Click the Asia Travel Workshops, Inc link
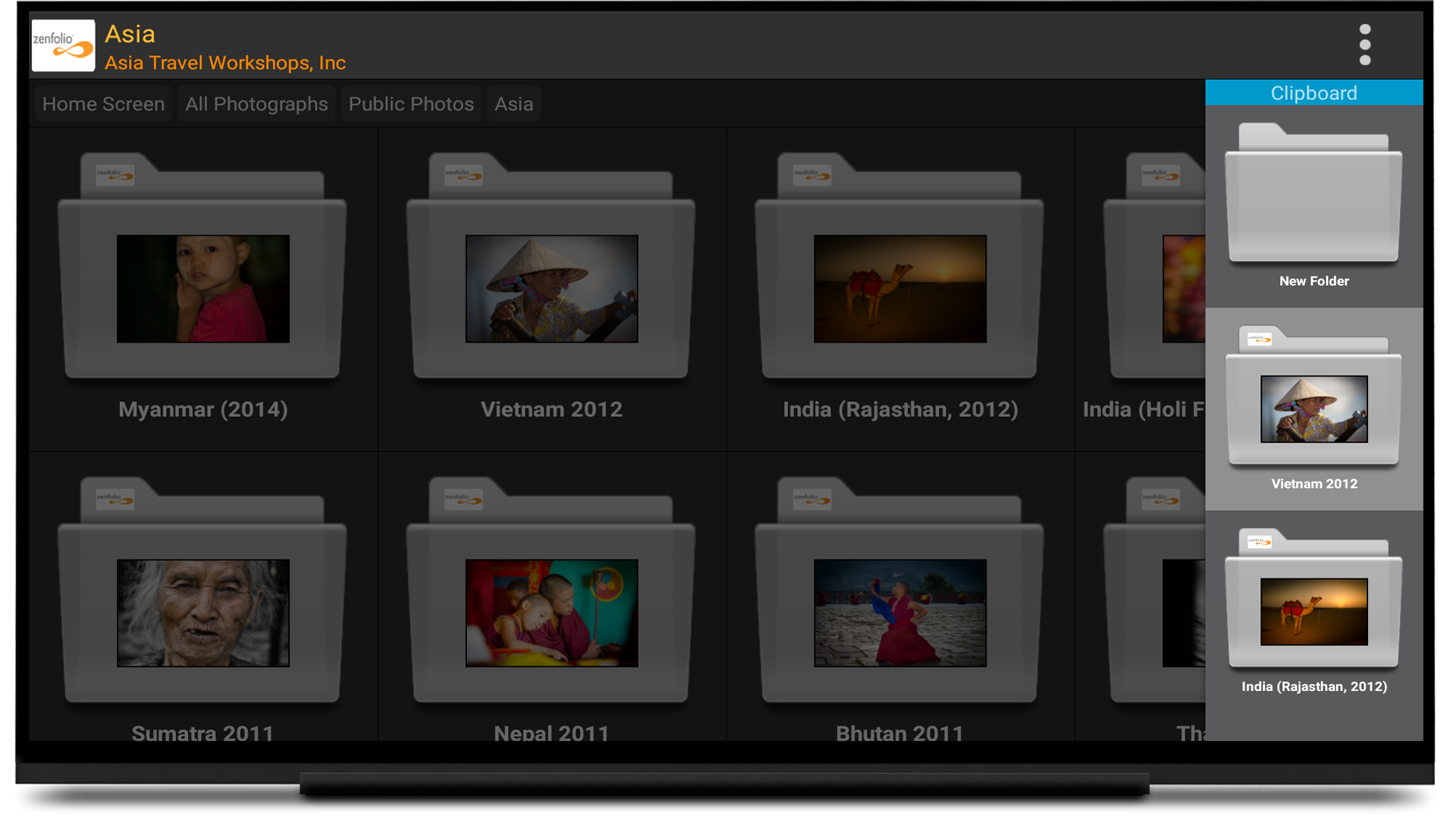1456x819 pixels. click(224, 63)
